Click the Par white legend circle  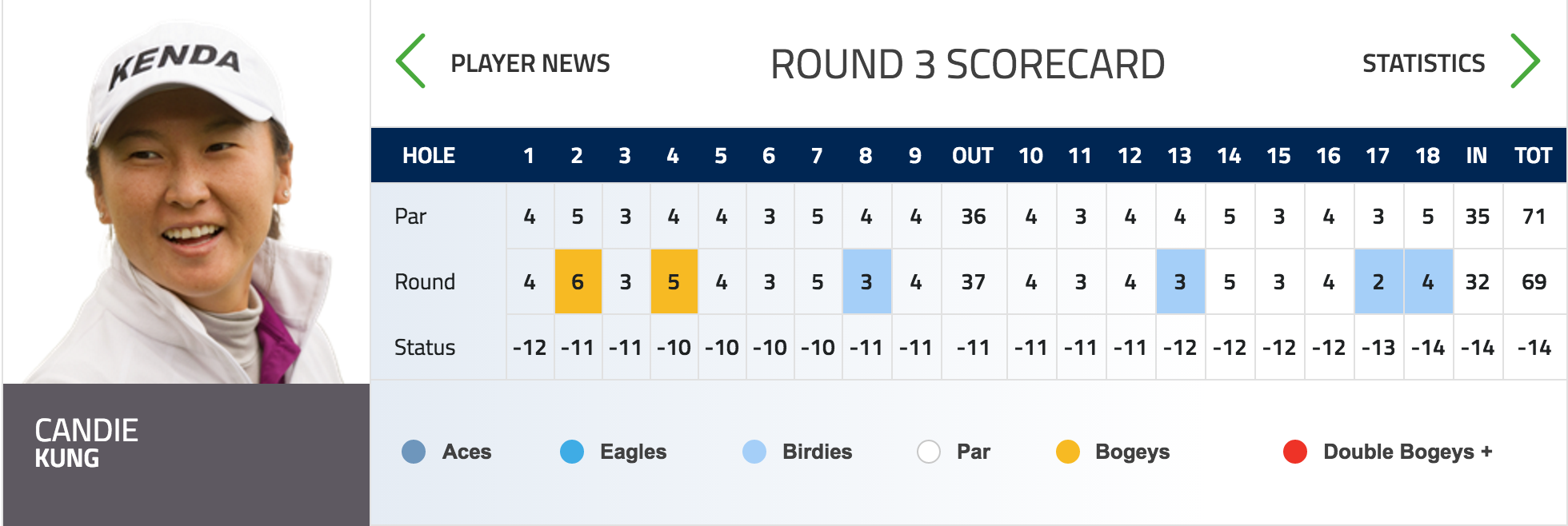click(929, 452)
